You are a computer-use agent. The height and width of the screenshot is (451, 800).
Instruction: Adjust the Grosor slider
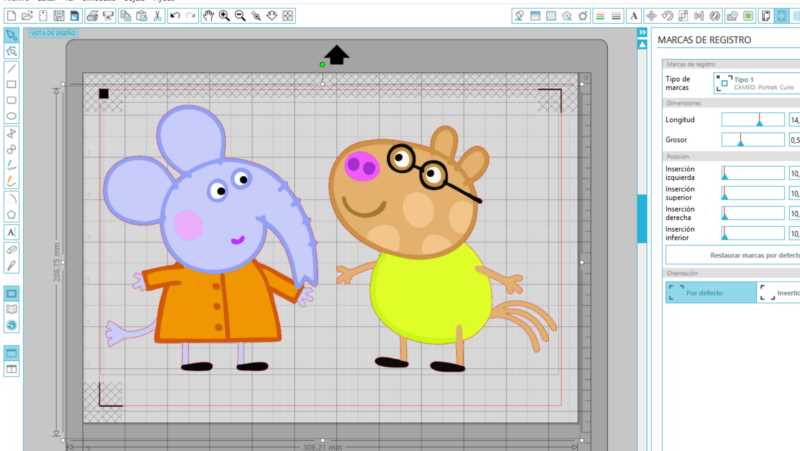pyautogui.click(x=753, y=140)
